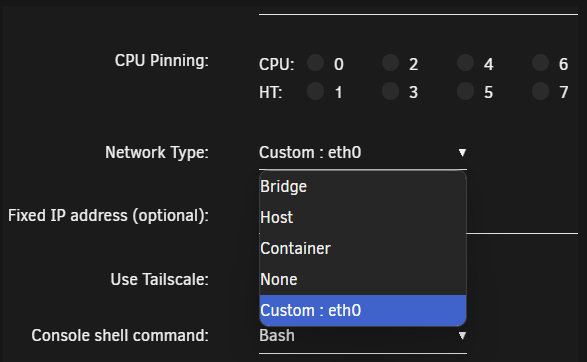Enable CPU core 2 pinning
The width and height of the screenshot is (587, 362).
(x=390, y=63)
